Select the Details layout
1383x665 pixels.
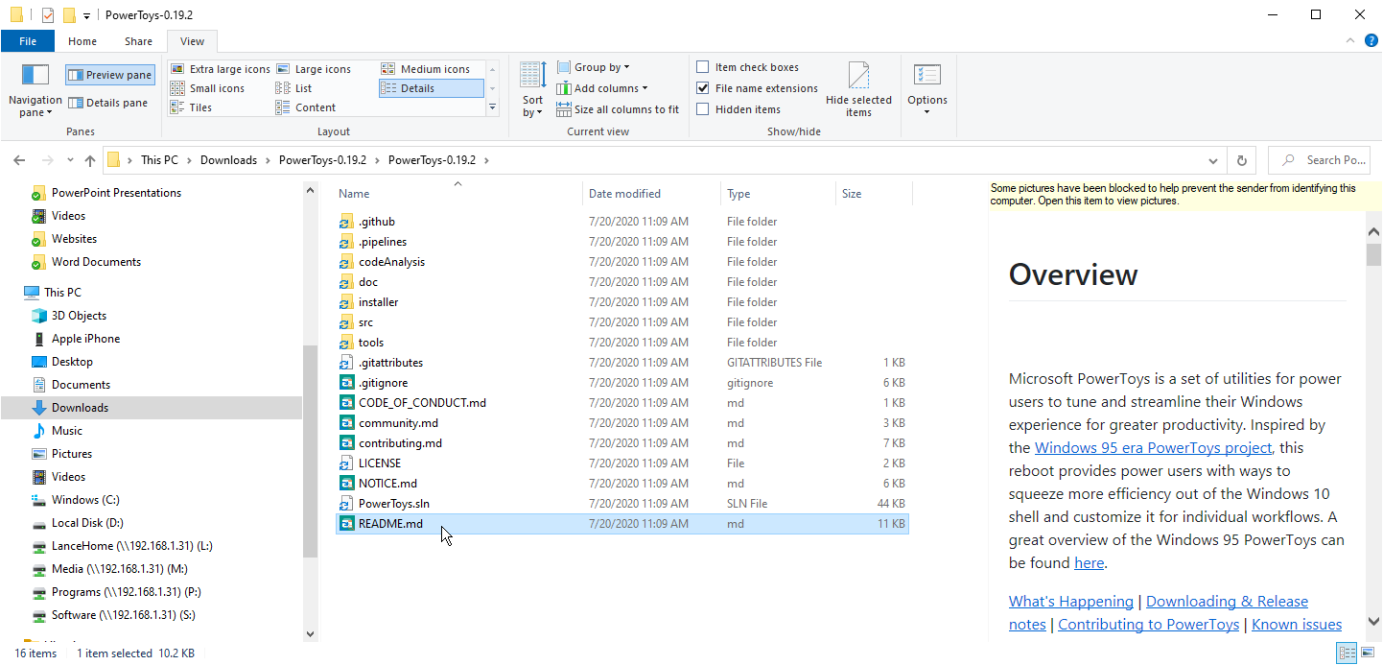(x=431, y=88)
